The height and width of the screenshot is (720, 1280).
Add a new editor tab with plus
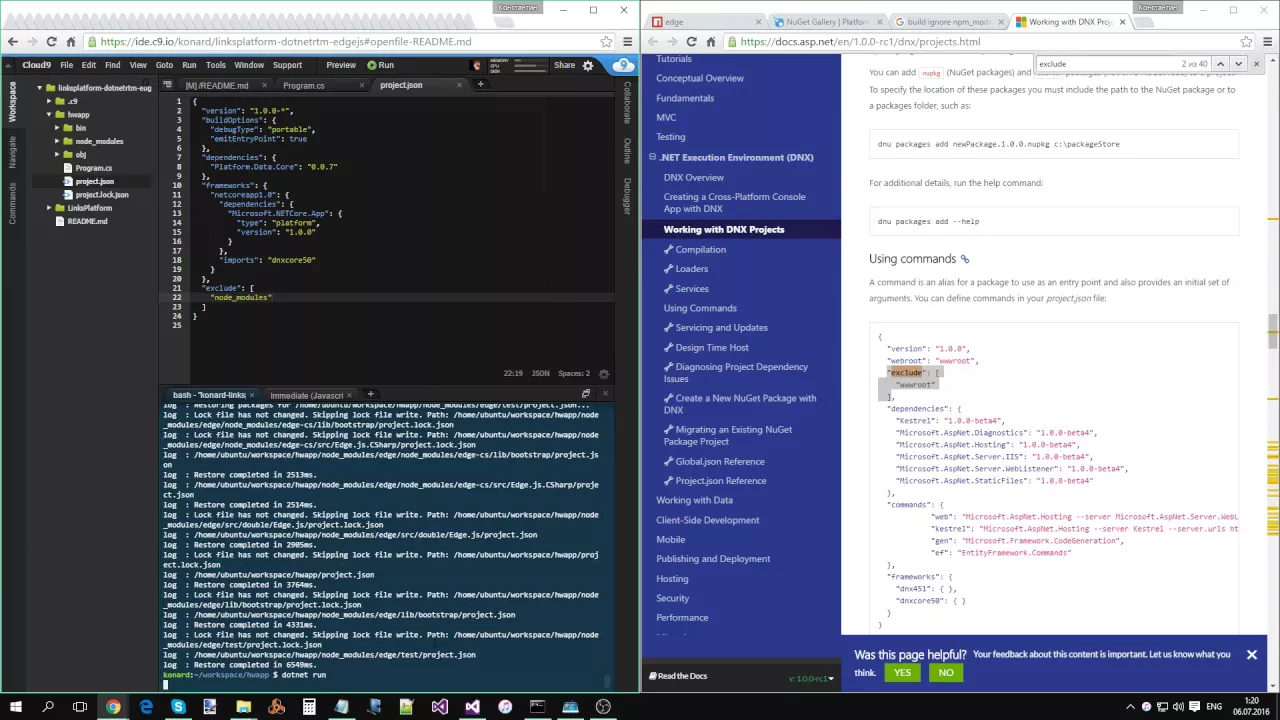point(480,85)
